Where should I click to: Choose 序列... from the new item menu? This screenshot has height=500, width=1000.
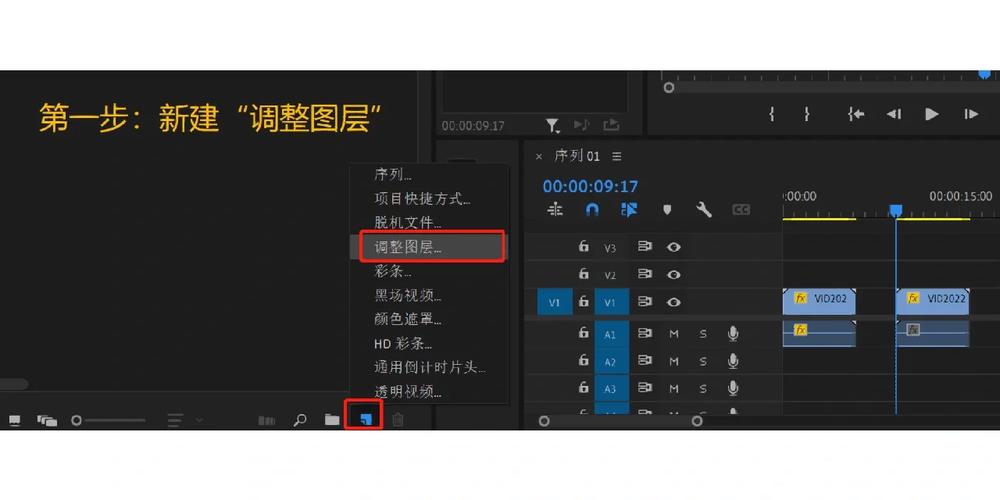click(x=392, y=175)
